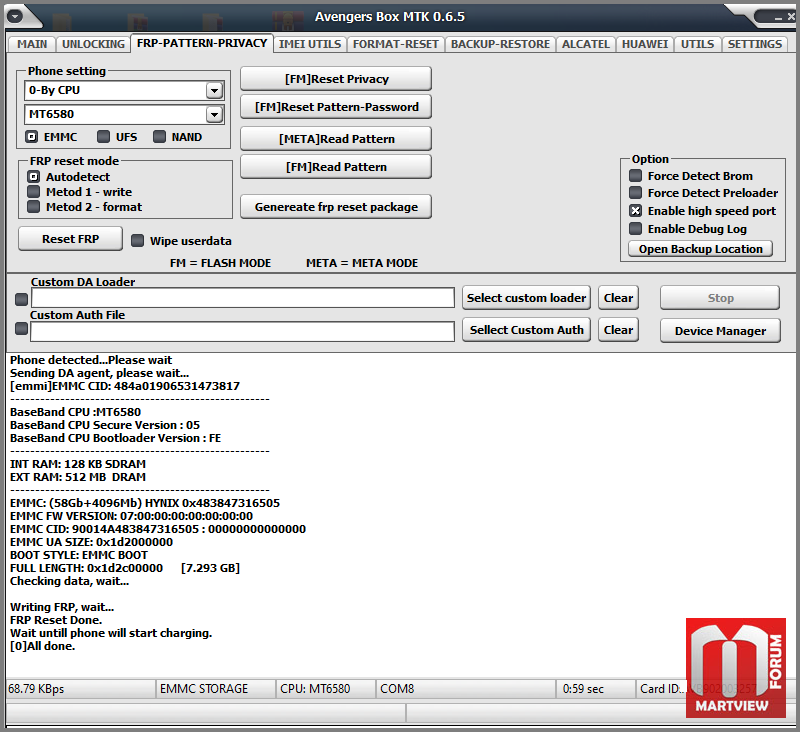
Task: Minimize the Avengers Box window
Action: click(x=778, y=18)
